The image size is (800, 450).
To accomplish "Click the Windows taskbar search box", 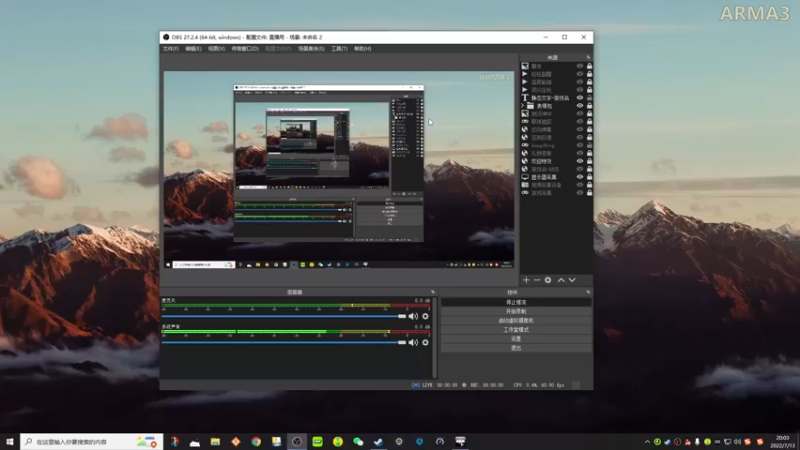I will (x=91, y=441).
